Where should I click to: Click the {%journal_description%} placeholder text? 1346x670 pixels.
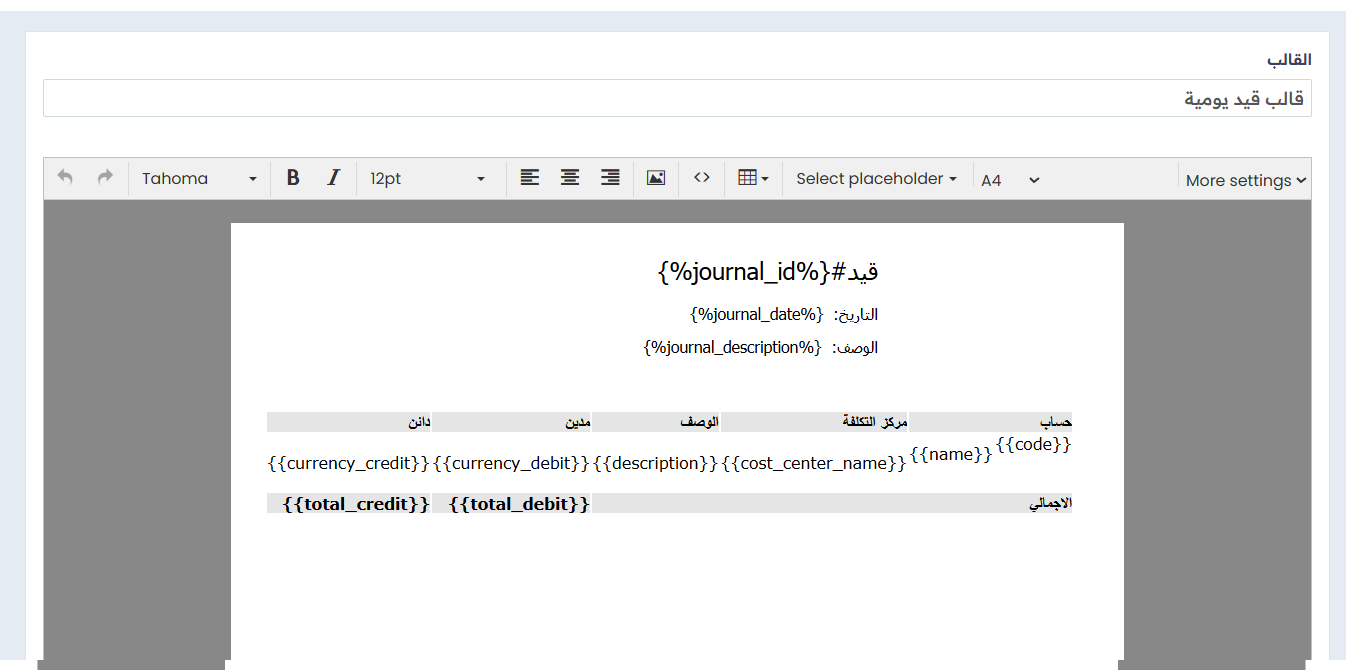[x=733, y=348]
